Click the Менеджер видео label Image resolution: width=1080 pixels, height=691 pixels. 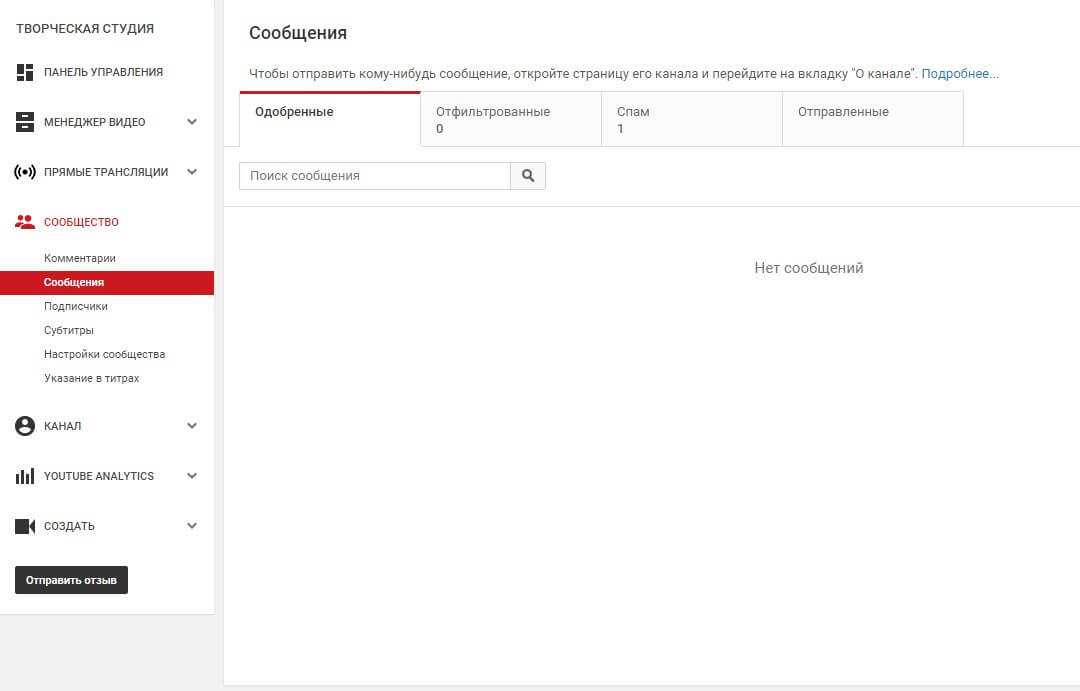94,122
